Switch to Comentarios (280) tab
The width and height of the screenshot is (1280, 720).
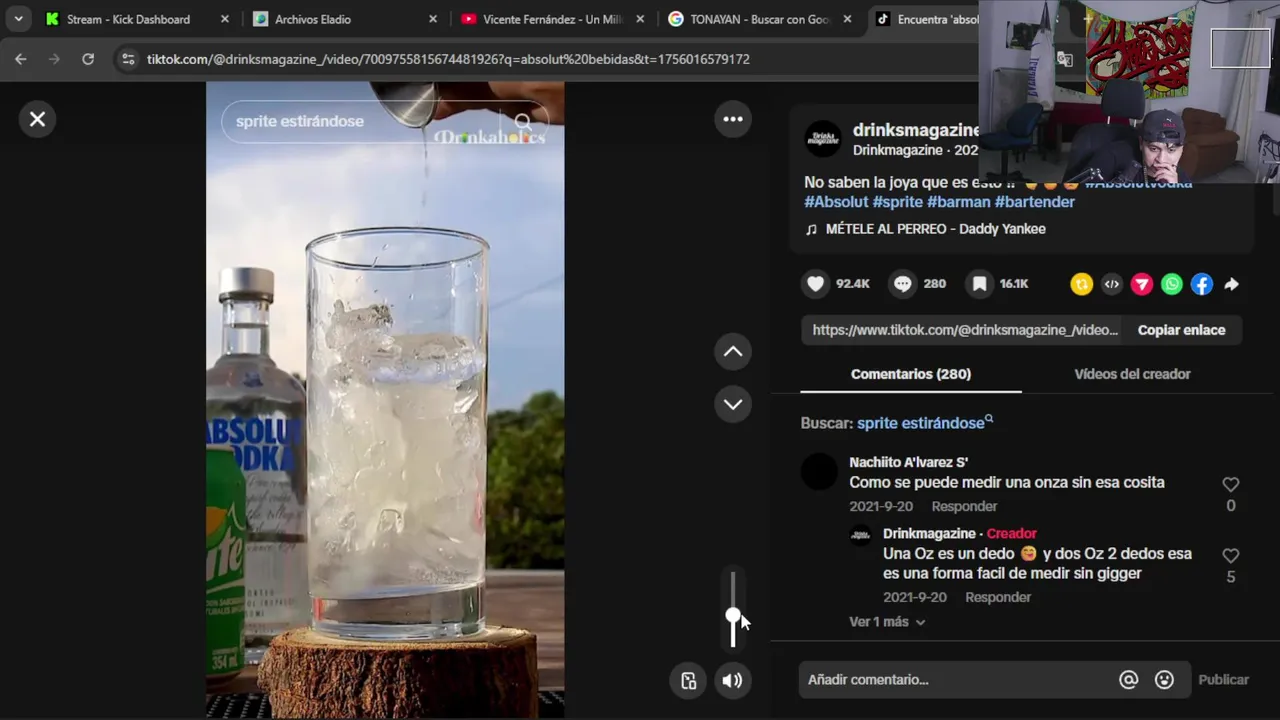(x=911, y=374)
